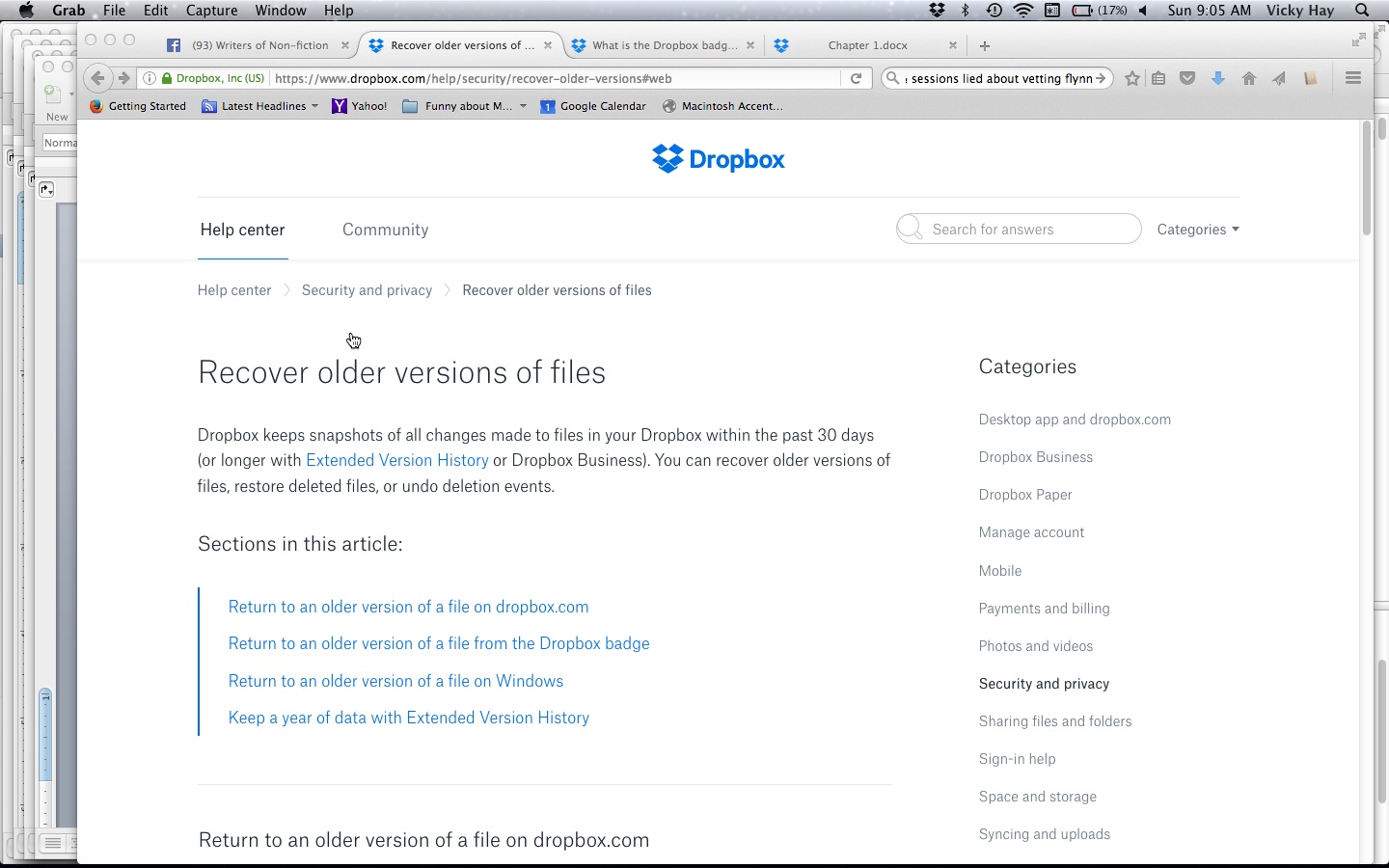1389x868 pixels.
Task: Reload the current page
Action: (856, 79)
